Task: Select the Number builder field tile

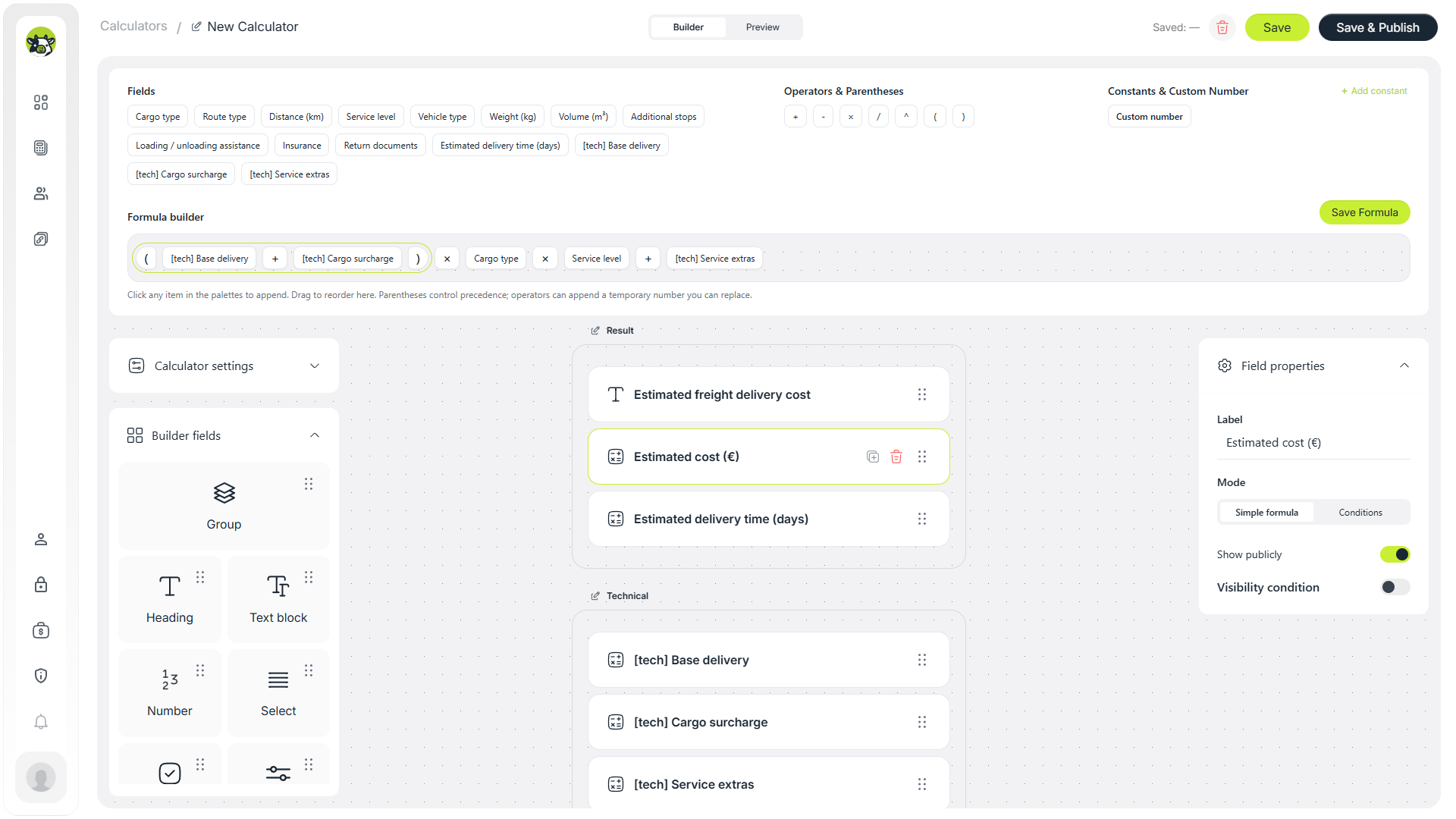Action: [170, 692]
